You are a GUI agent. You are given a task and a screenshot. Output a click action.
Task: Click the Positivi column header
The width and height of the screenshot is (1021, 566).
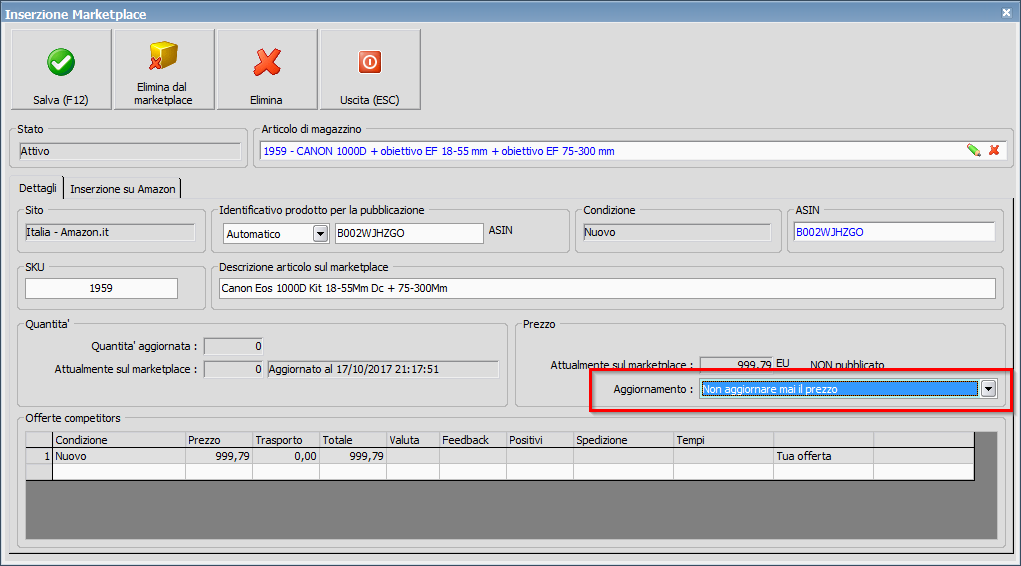click(x=540, y=440)
